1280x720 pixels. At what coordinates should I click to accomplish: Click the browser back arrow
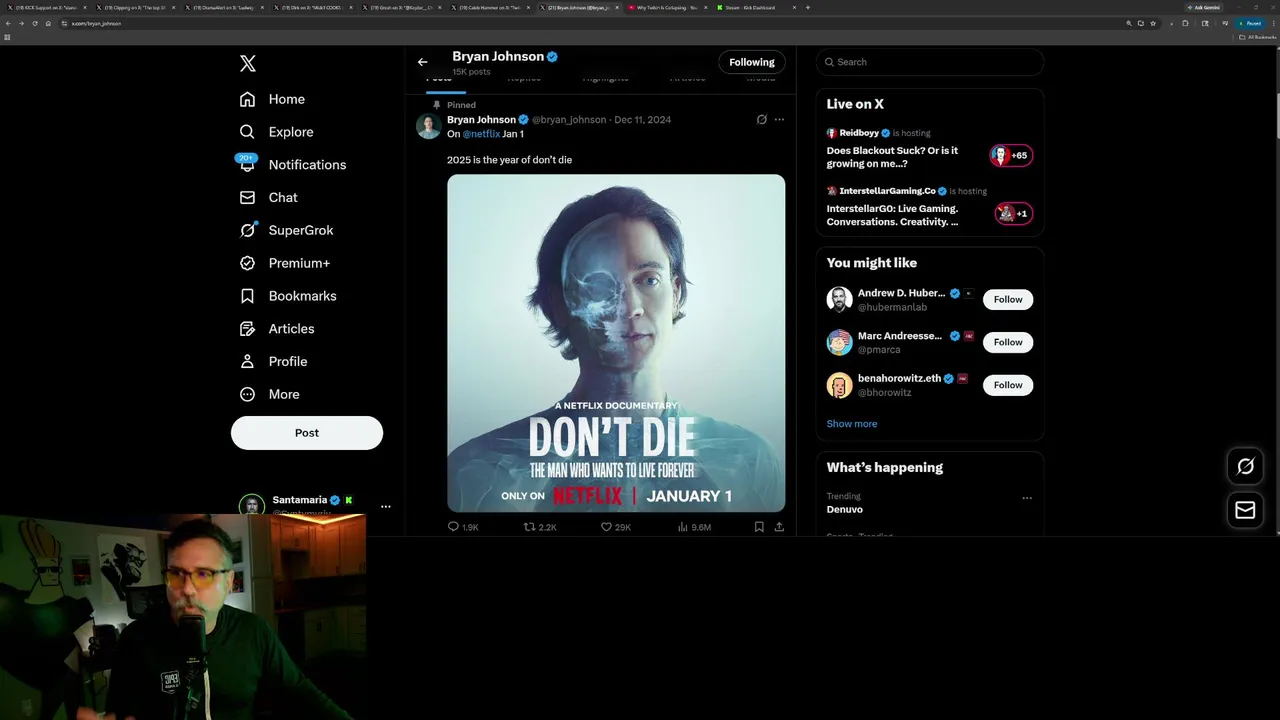pyautogui.click(x=8, y=23)
